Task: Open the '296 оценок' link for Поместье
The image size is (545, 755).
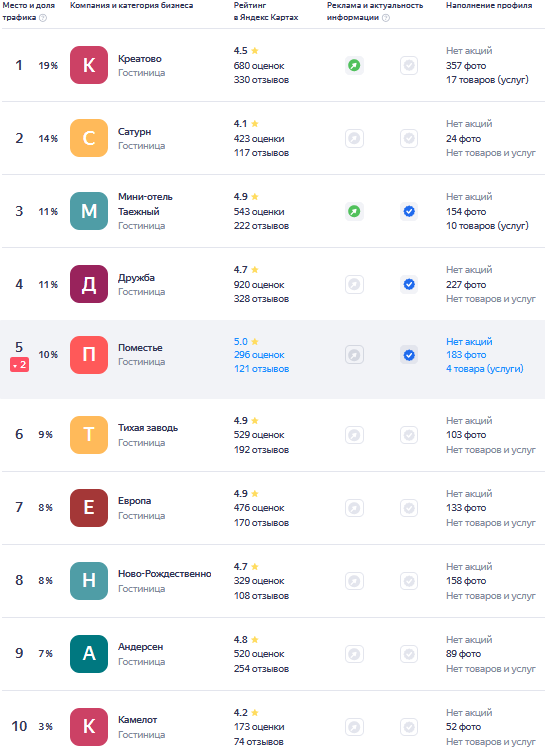Action: 259,355
